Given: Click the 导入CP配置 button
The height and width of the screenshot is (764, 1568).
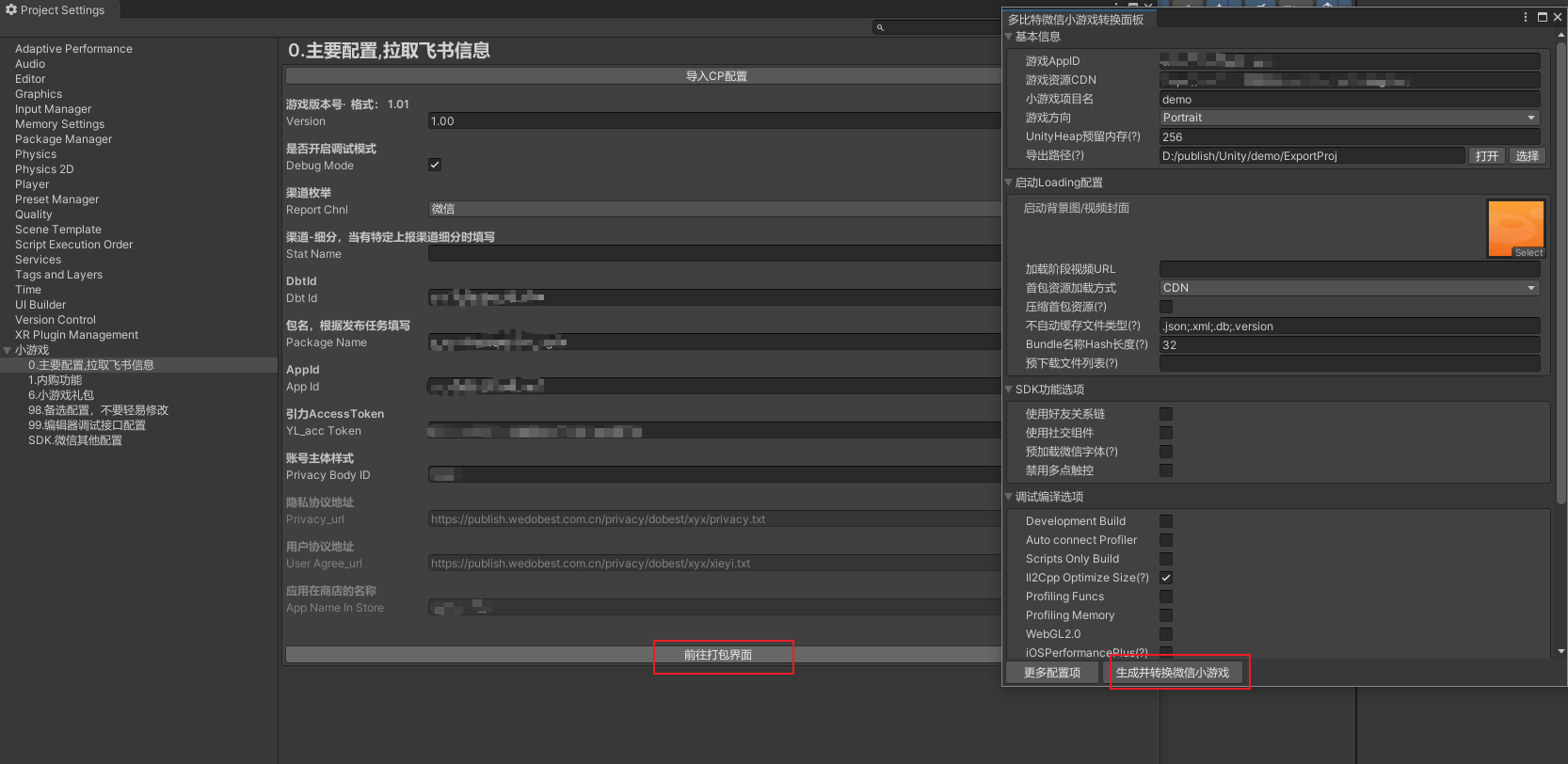Looking at the screenshot, I should pos(715,76).
